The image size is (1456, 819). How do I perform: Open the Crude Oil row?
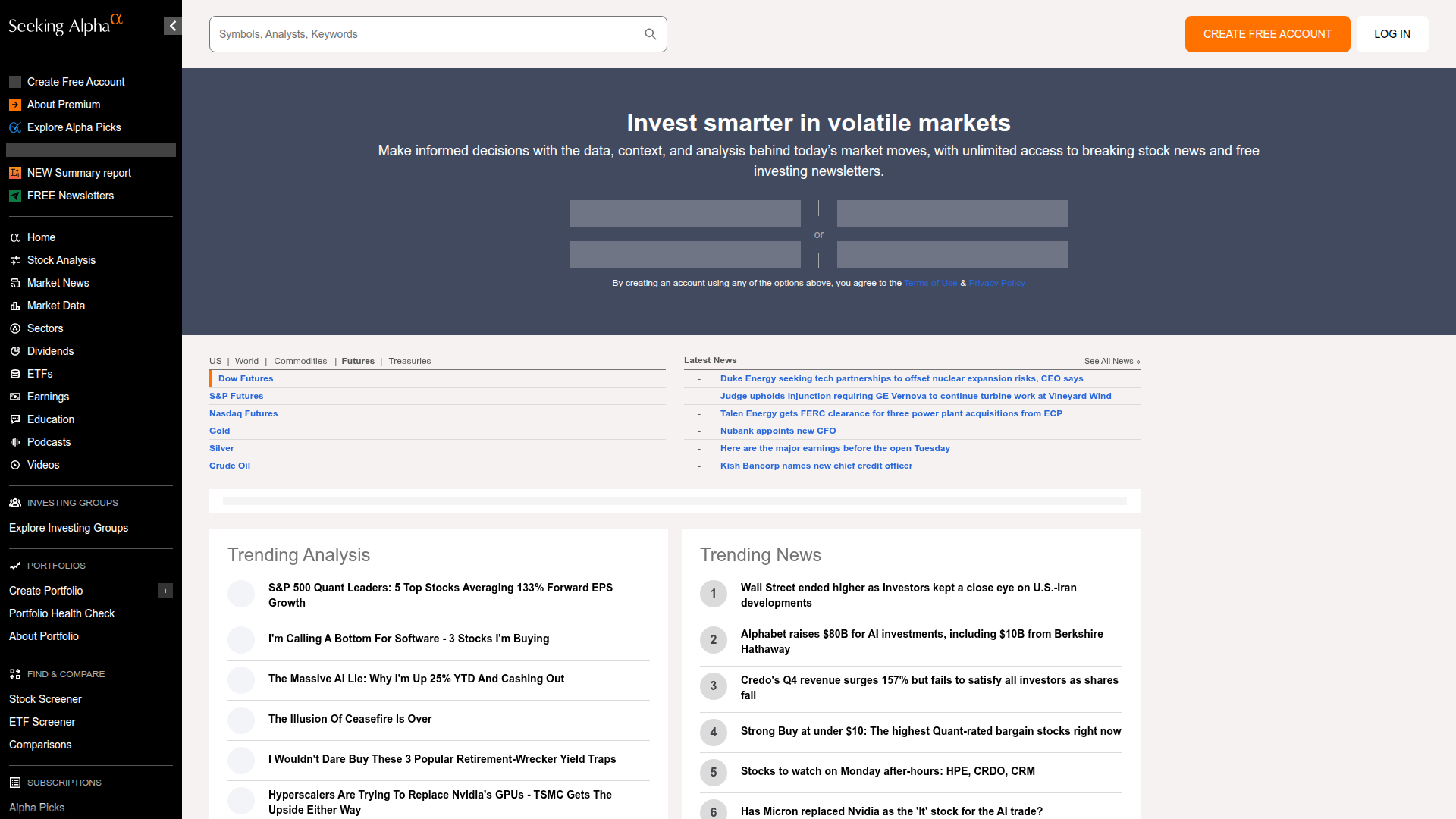click(x=438, y=466)
